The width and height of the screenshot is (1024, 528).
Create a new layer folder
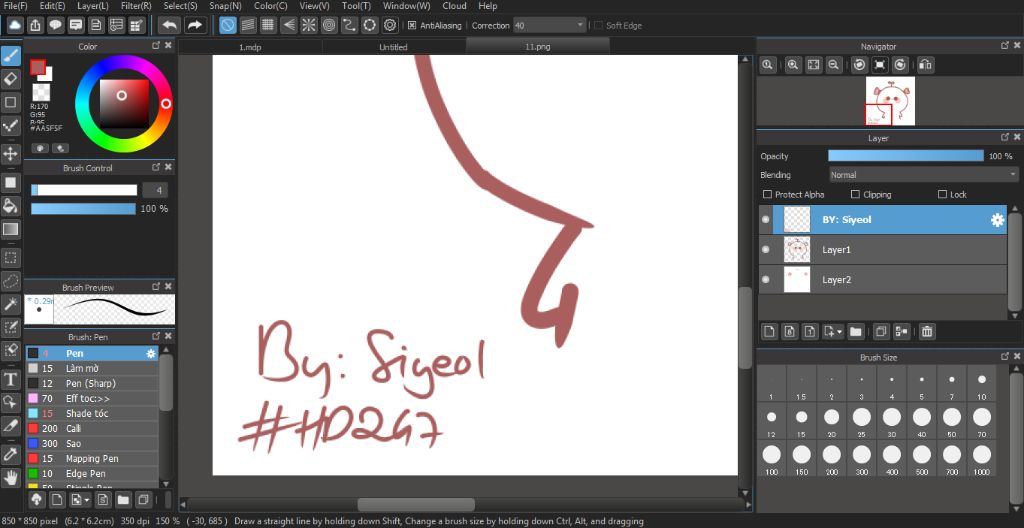[x=855, y=331]
